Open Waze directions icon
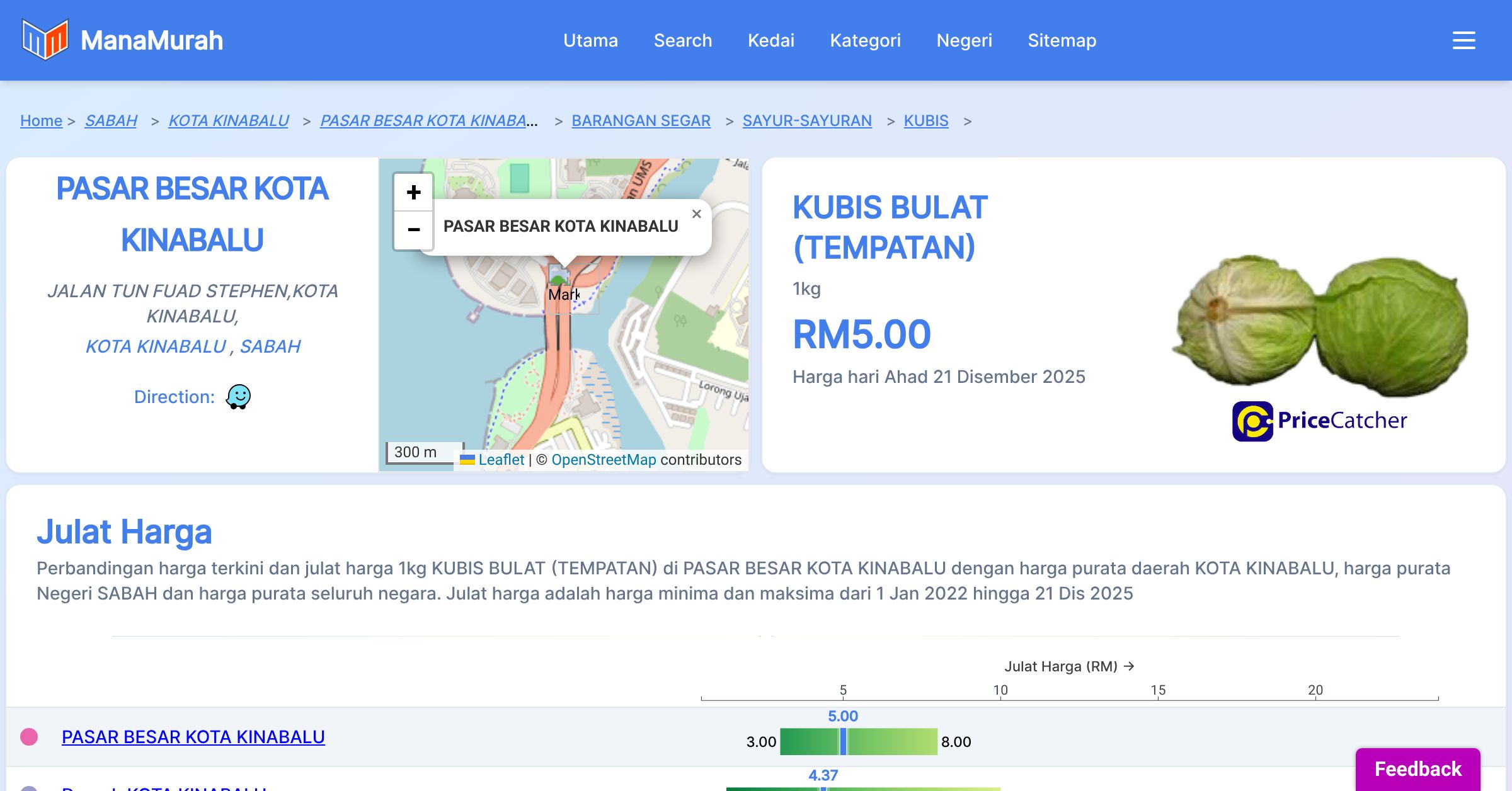 [x=238, y=397]
